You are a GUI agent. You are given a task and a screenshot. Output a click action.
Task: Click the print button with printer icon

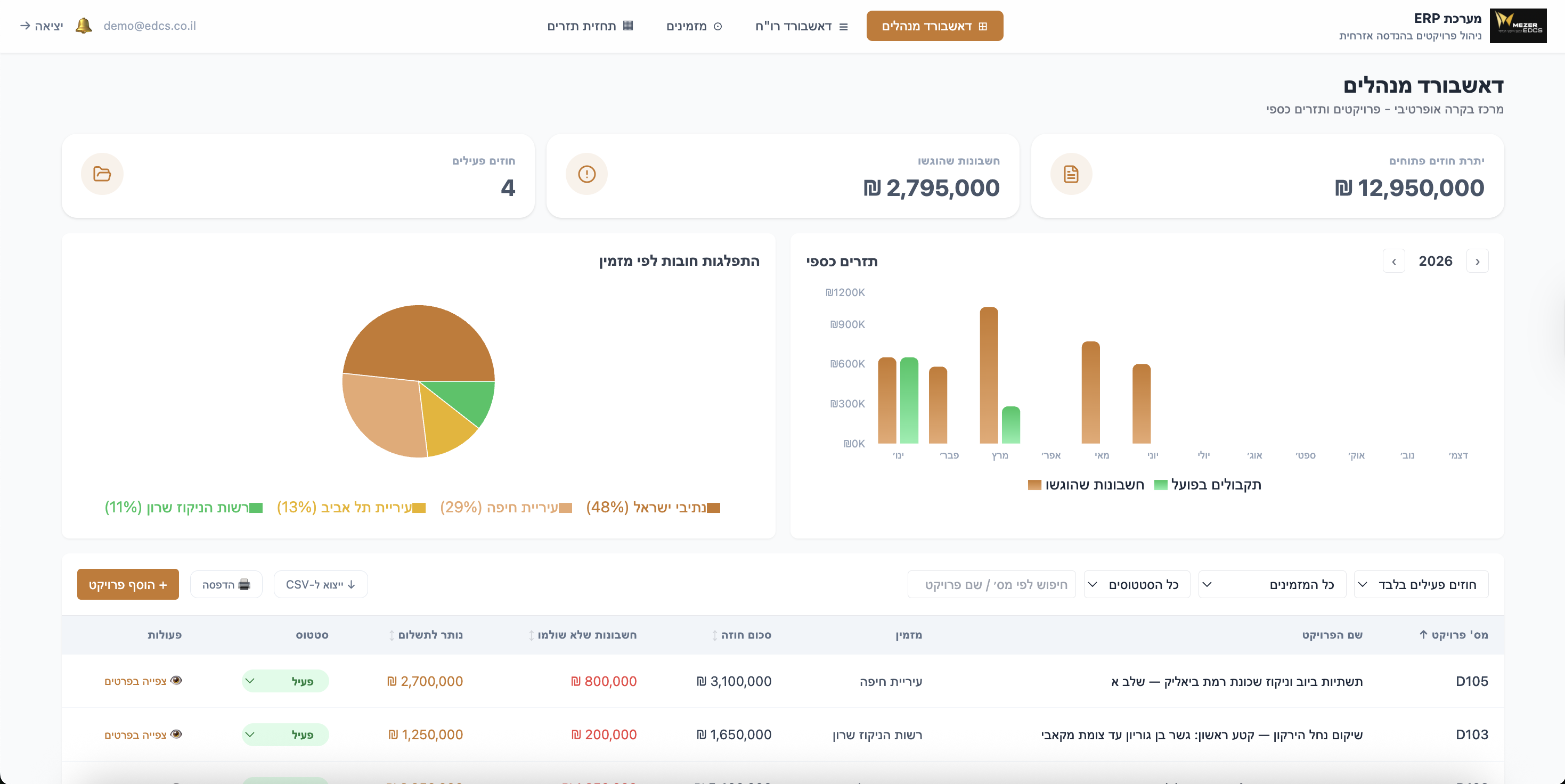coord(226,584)
